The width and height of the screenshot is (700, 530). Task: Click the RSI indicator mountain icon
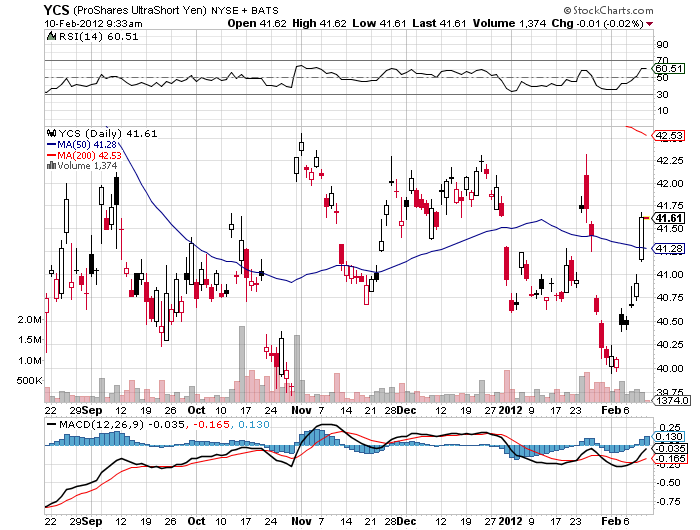(x=51, y=36)
